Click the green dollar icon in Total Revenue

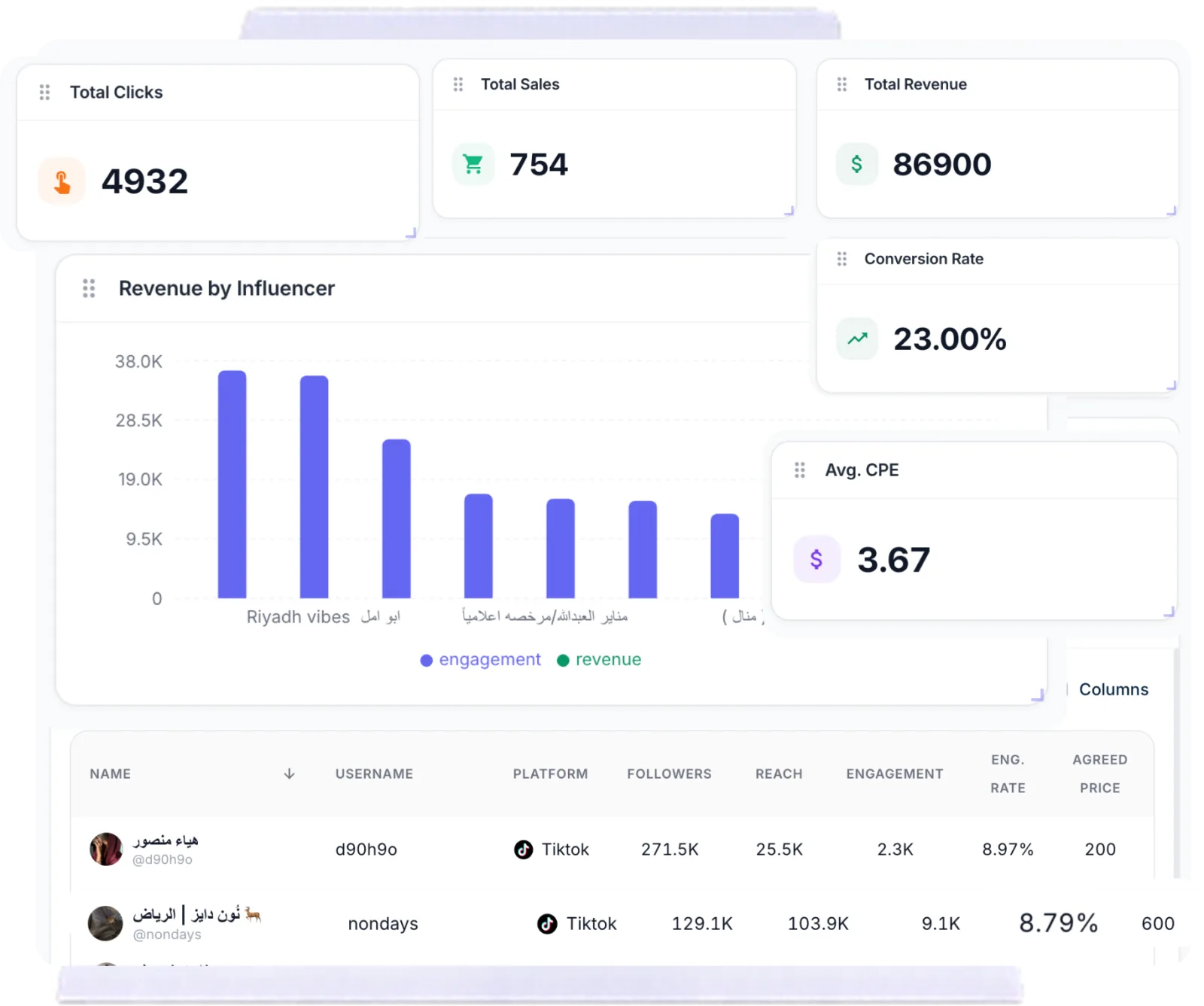coord(856,164)
